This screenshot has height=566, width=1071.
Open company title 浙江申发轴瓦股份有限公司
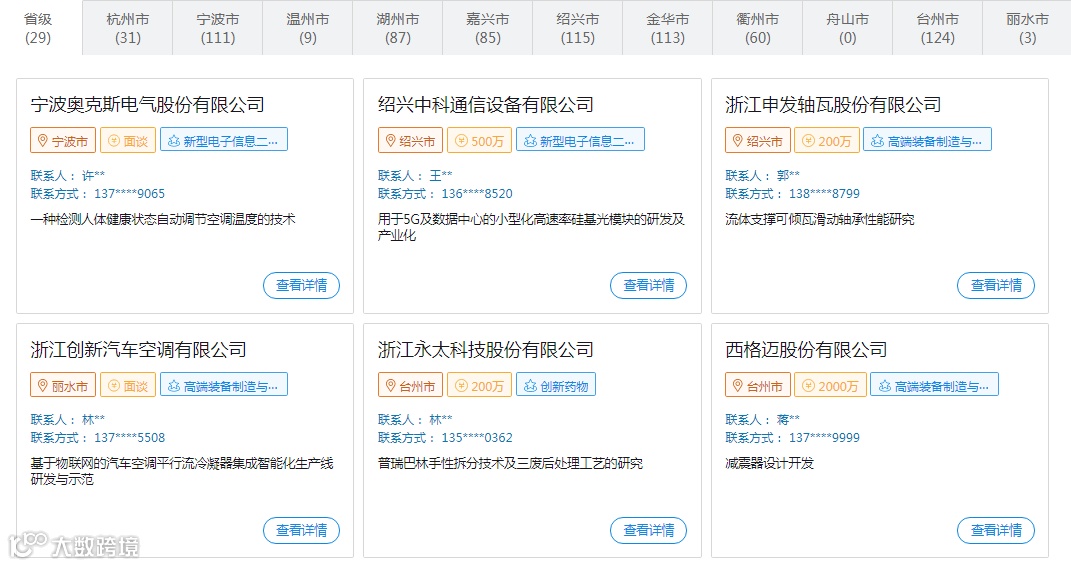tap(833, 104)
